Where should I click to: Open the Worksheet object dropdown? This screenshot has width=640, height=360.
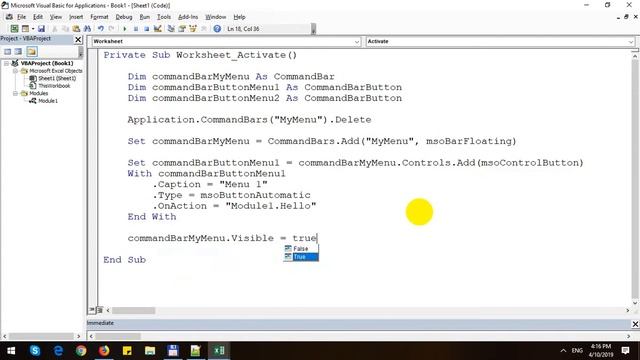(x=357, y=41)
